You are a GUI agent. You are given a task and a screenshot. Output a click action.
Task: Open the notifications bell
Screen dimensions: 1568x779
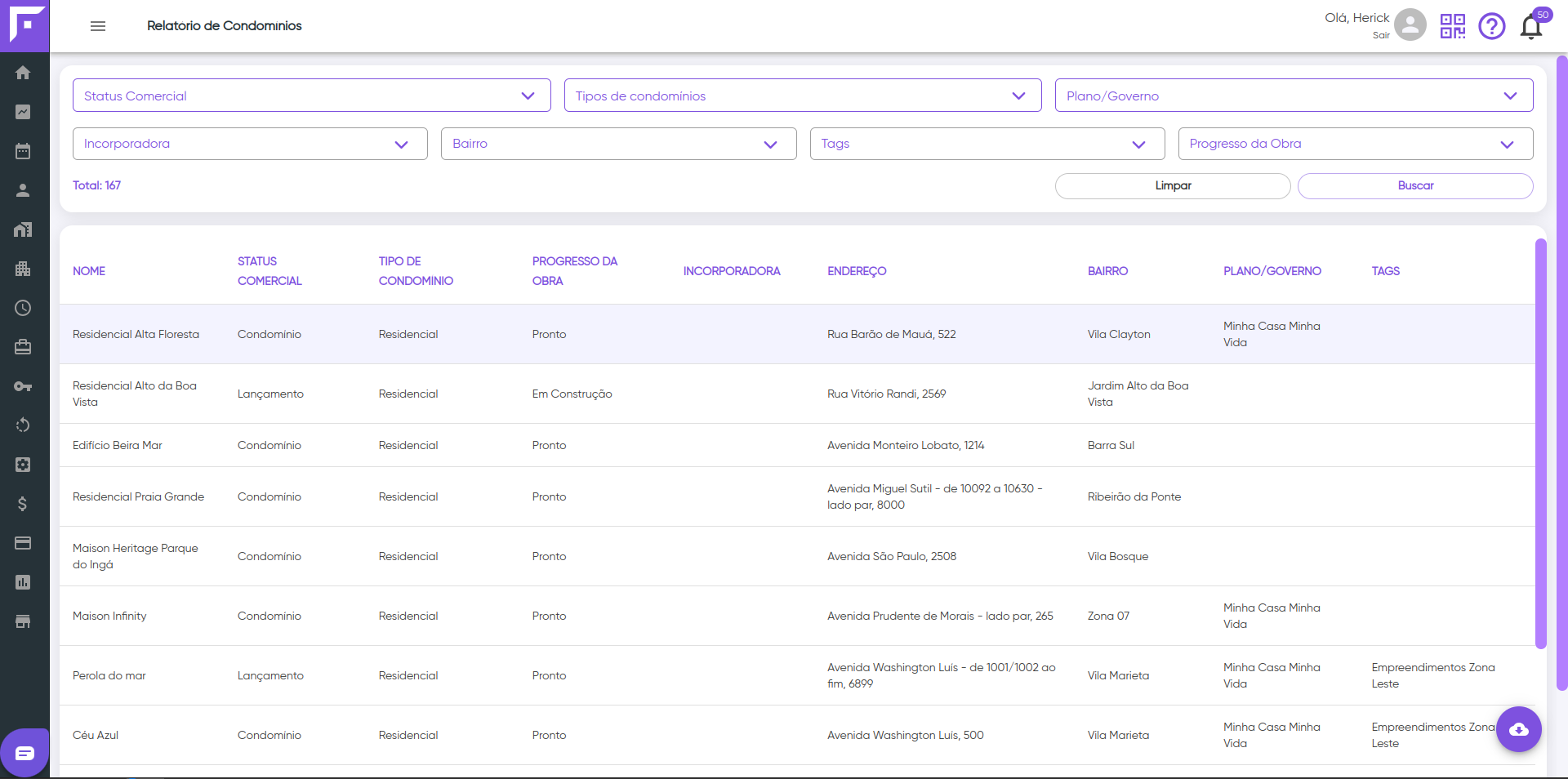1531,27
